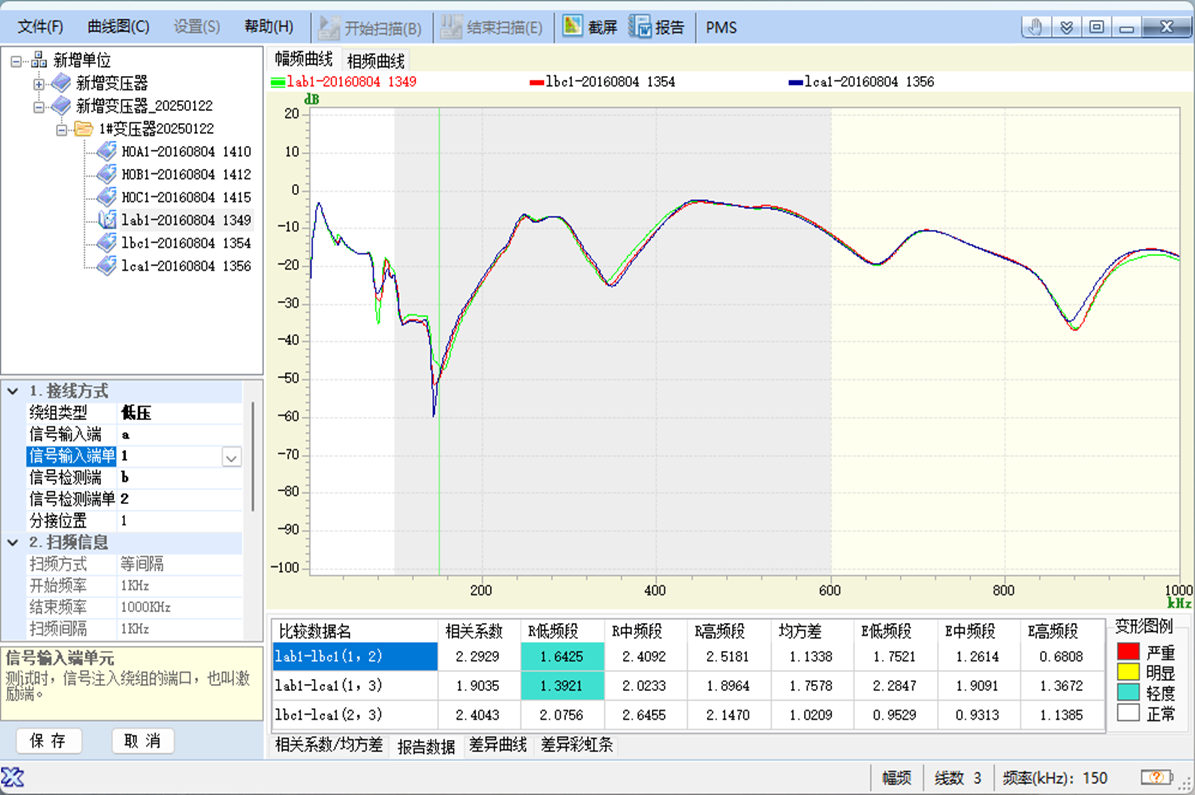Click the battery status icon in status bar
This screenshot has height=795, width=1195.
[x=1157, y=777]
